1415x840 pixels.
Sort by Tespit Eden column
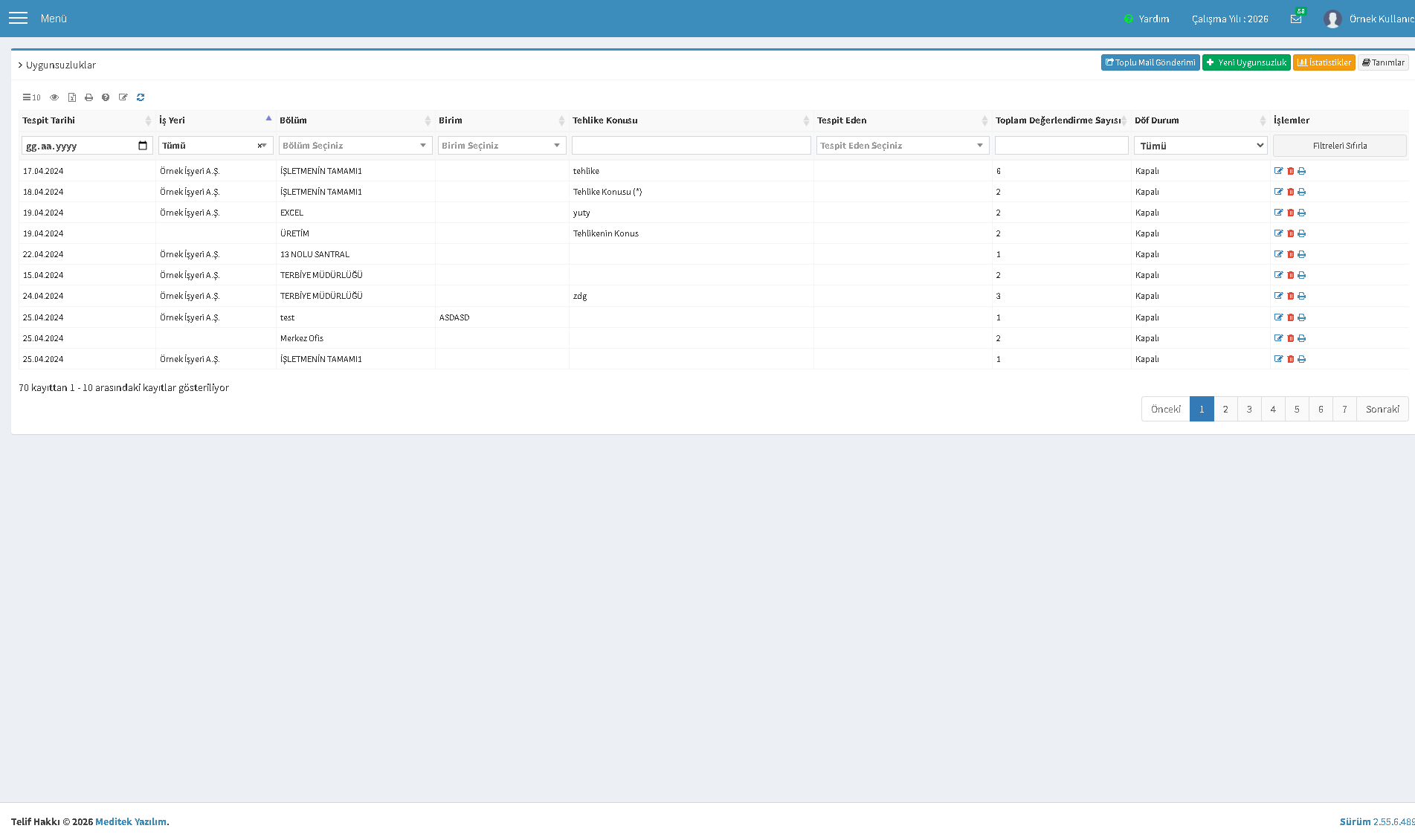click(x=903, y=120)
